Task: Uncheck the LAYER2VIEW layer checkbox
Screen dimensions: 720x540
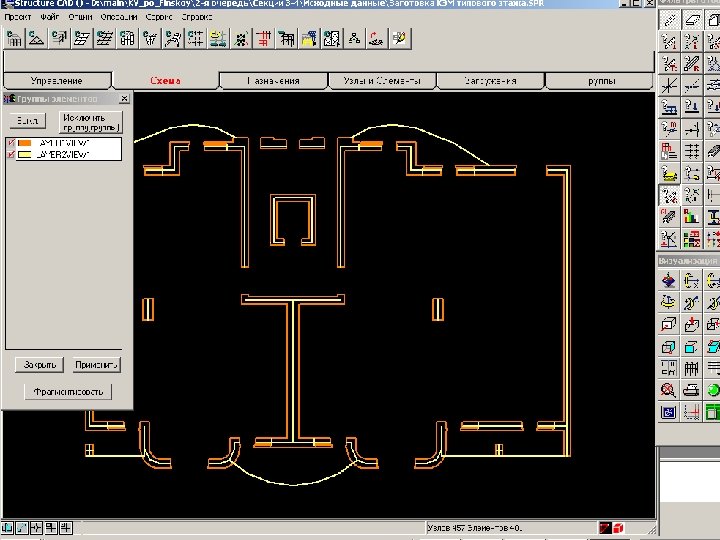Action: click(x=11, y=155)
